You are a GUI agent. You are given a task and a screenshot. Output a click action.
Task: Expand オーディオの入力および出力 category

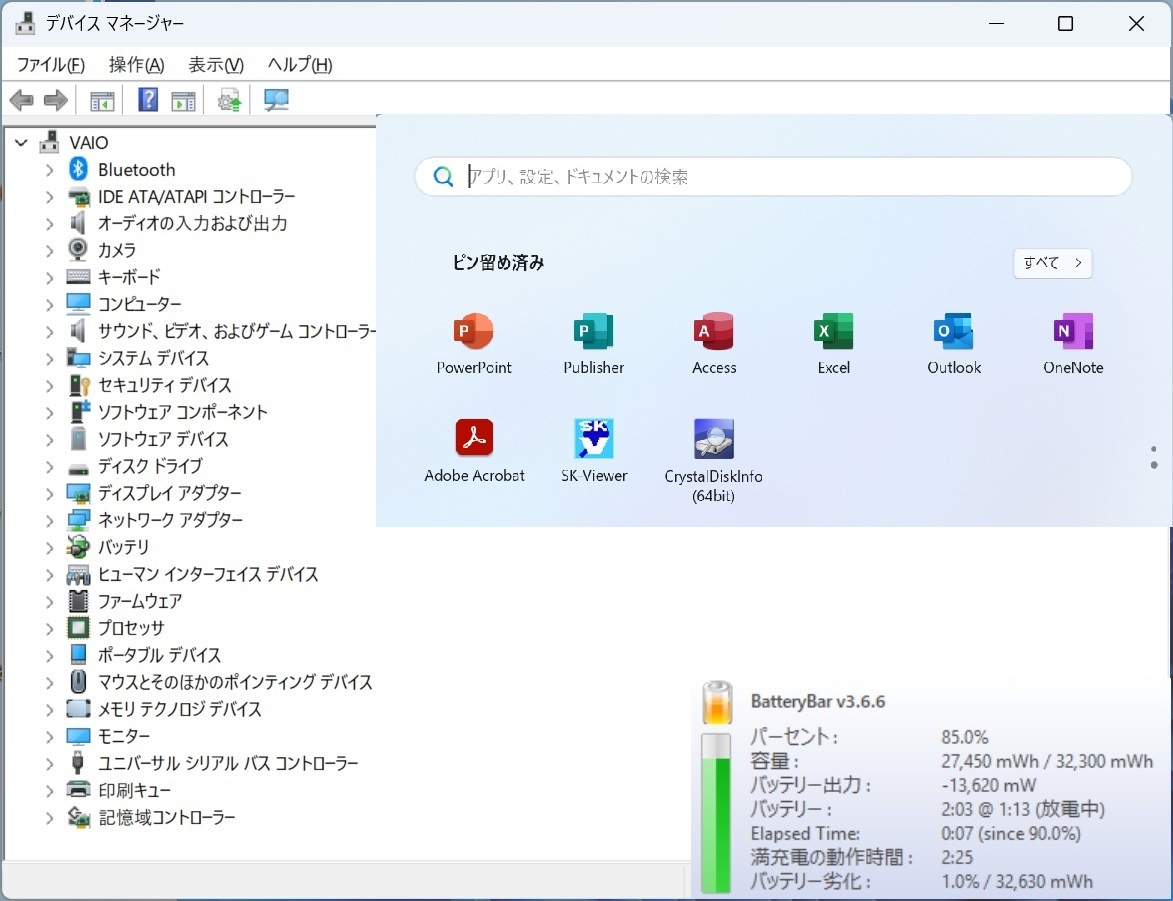click(x=49, y=224)
